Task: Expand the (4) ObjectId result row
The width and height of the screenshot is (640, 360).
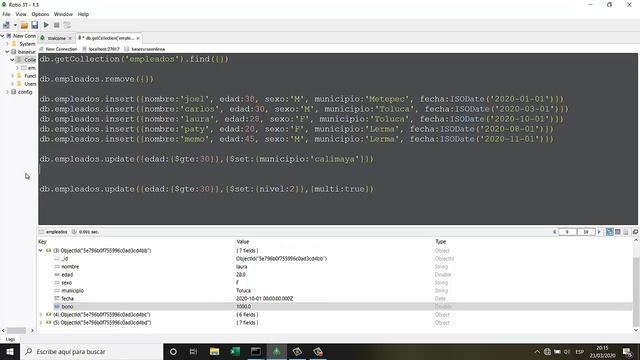Action: tap(41, 315)
